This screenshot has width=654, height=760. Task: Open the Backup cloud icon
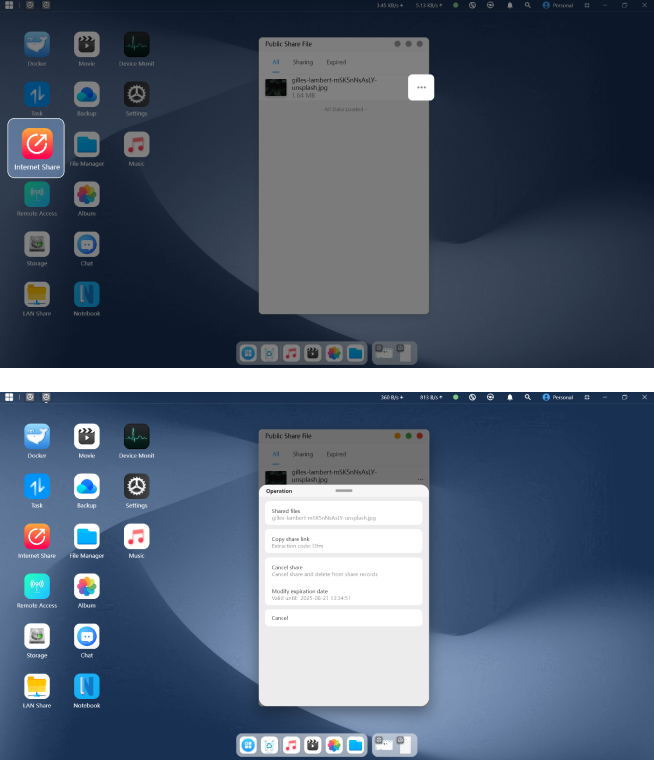(x=87, y=486)
